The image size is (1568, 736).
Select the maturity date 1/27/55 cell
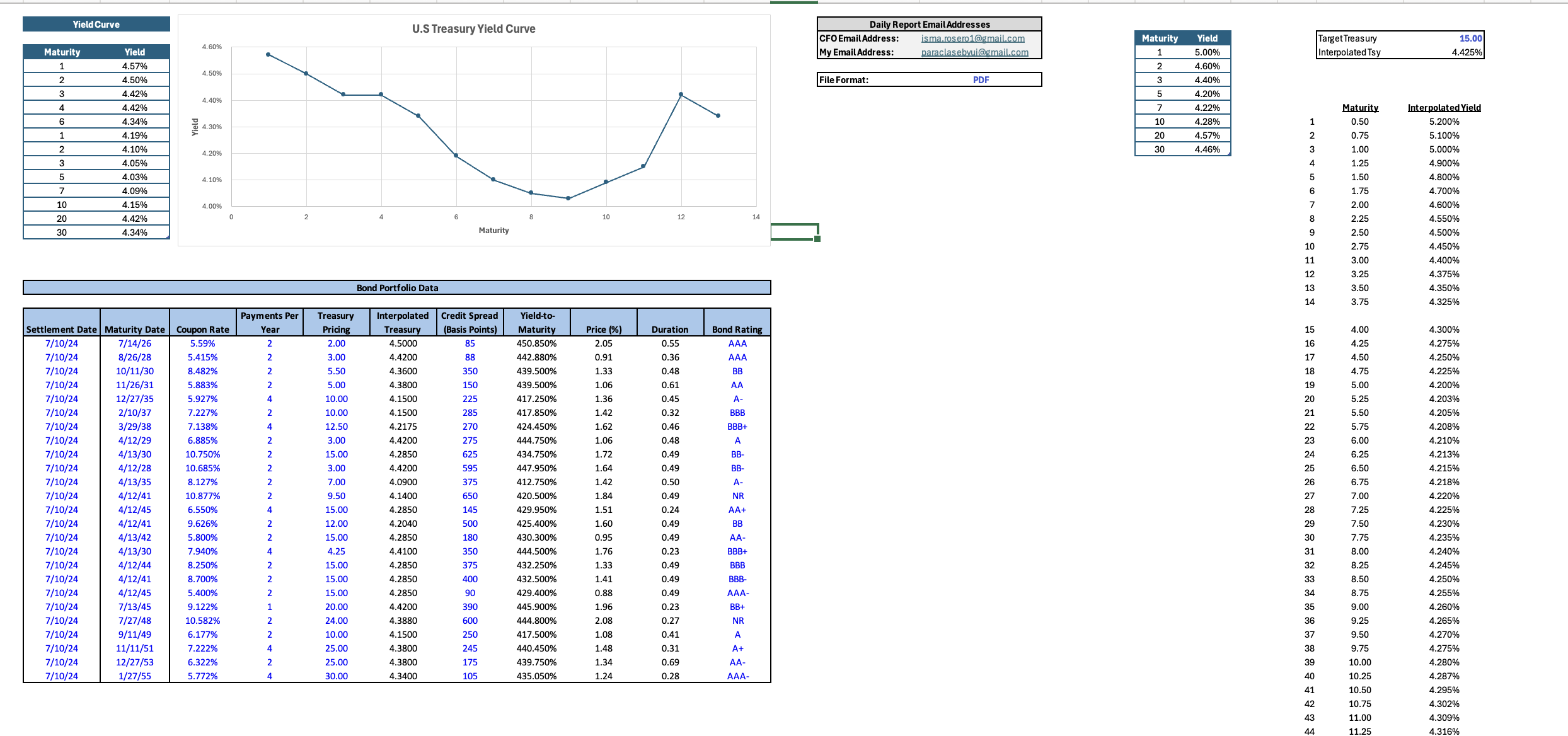tap(134, 676)
